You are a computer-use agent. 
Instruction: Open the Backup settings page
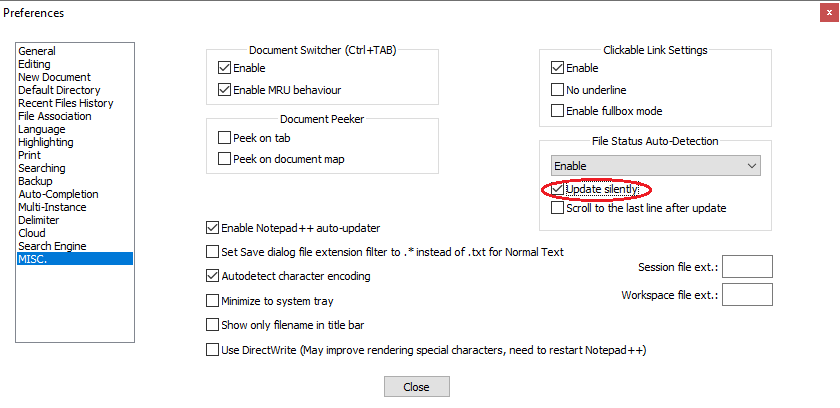(35, 181)
